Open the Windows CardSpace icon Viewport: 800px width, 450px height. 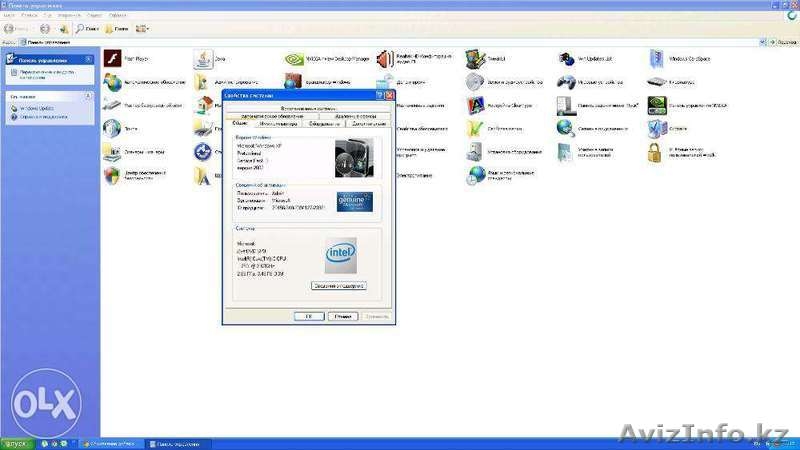[x=657, y=60]
